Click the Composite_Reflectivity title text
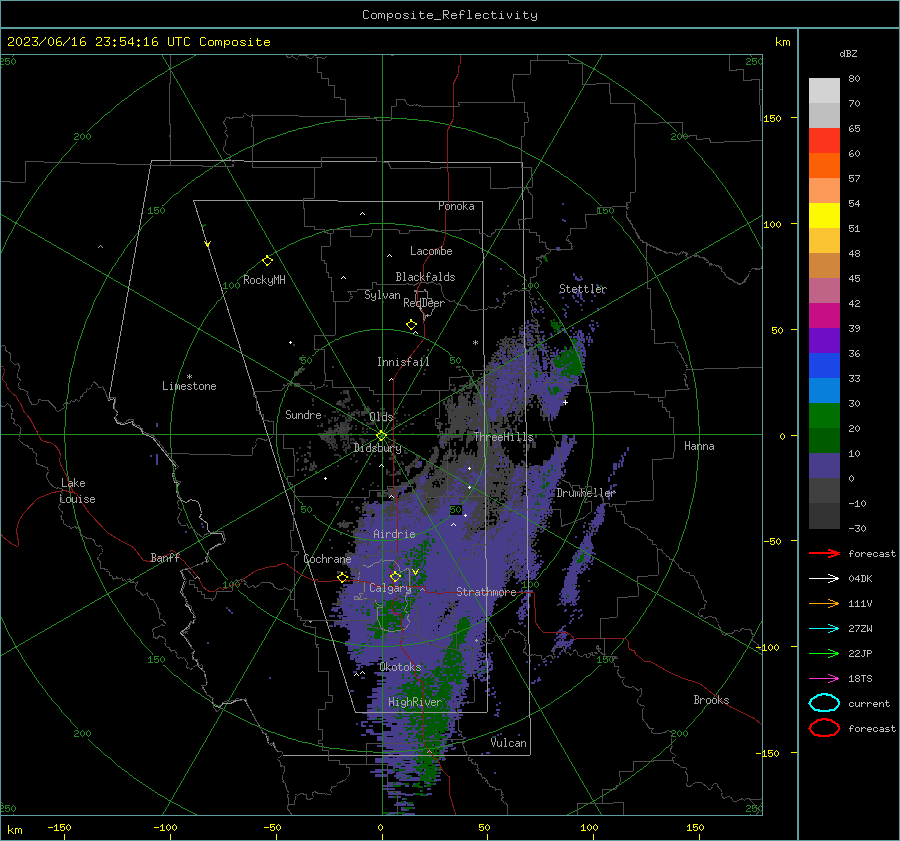 point(450,15)
